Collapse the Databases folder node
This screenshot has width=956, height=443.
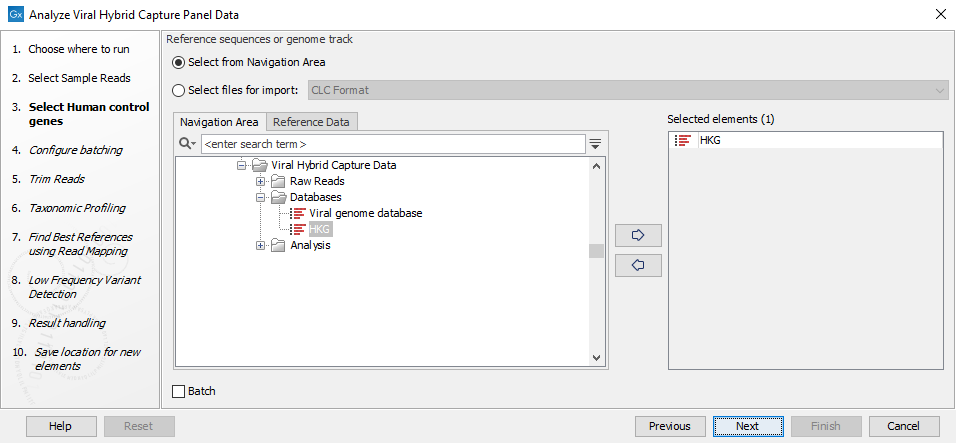261,197
